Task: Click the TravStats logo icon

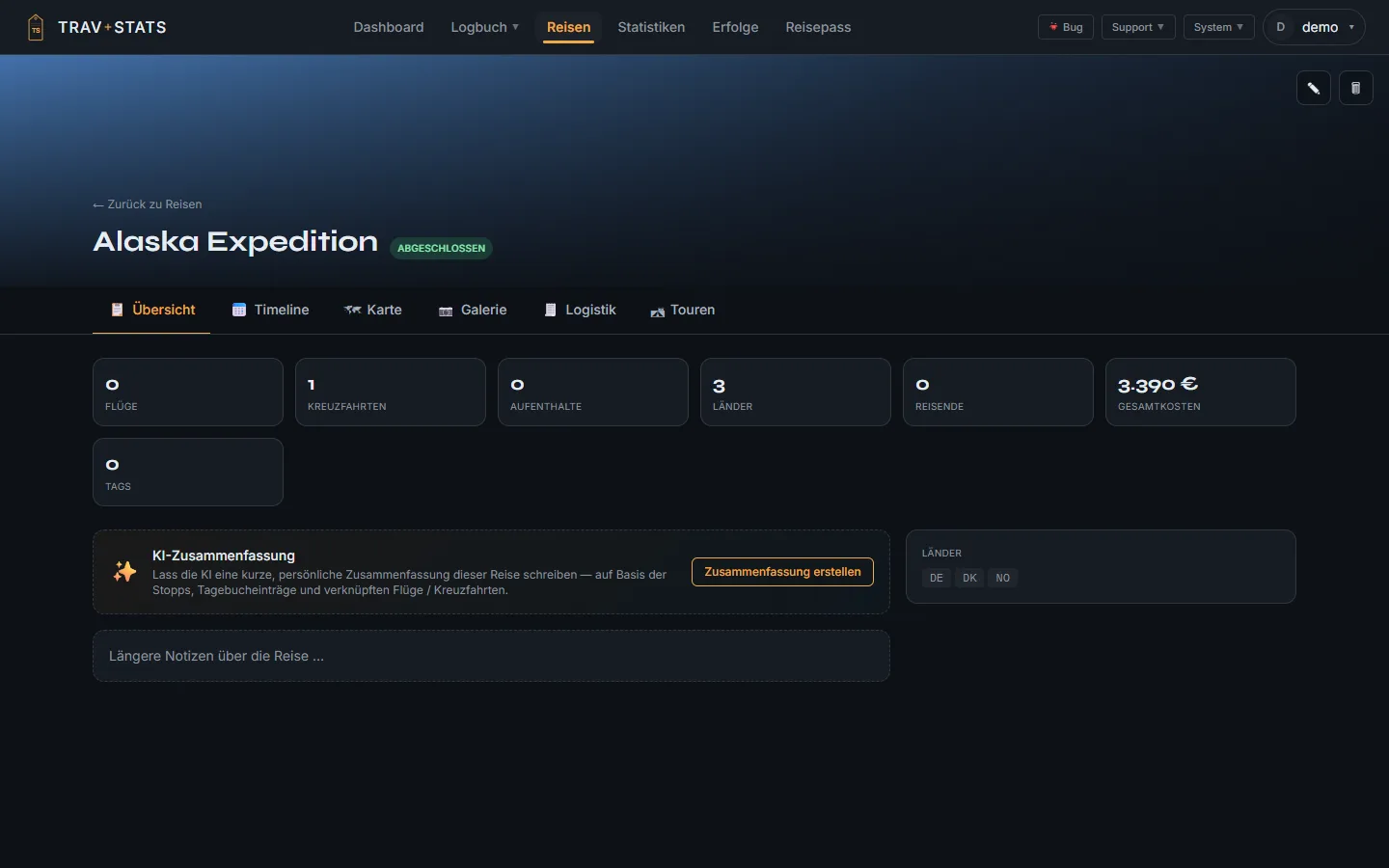Action: point(36,27)
